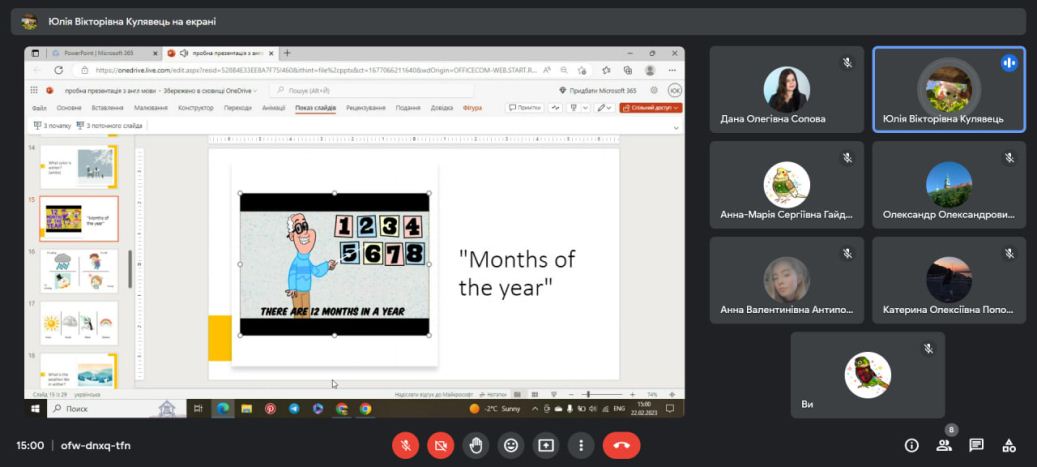Click the Примітки comments button
Screen dimensions: 1037x467
click(525, 108)
